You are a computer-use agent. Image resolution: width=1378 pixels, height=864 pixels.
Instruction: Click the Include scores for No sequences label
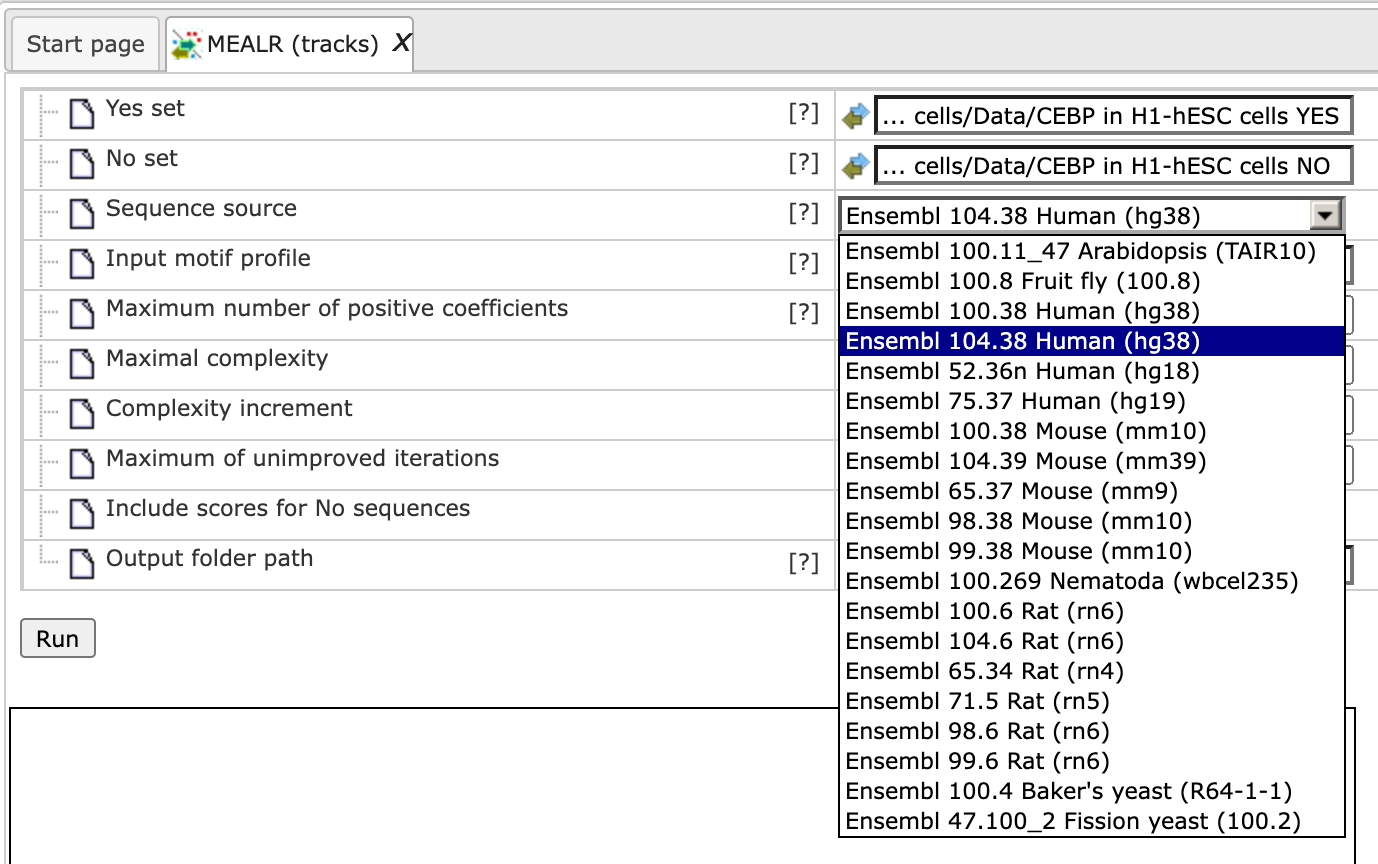click(x=288, y=508)
